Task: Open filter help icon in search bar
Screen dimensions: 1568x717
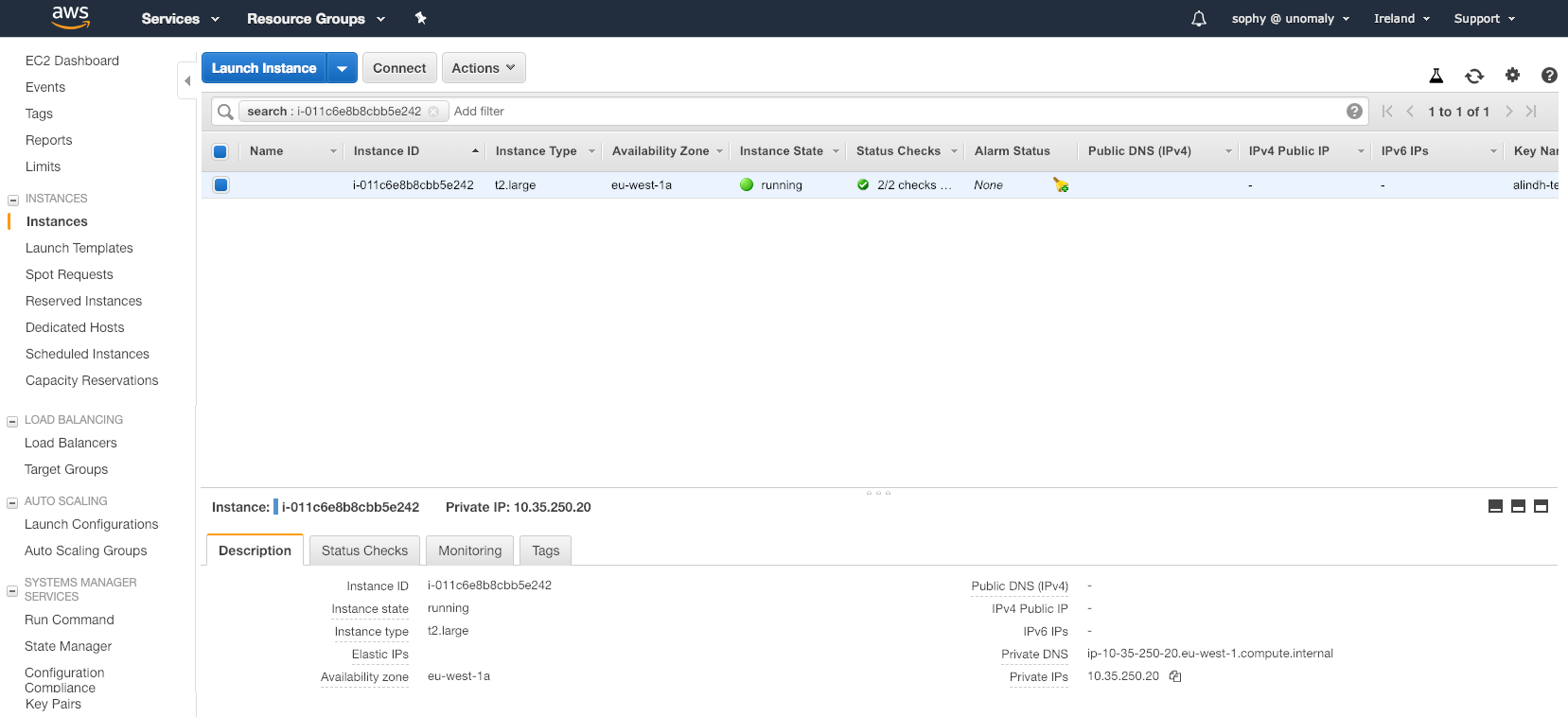Action: (1354, 112)
